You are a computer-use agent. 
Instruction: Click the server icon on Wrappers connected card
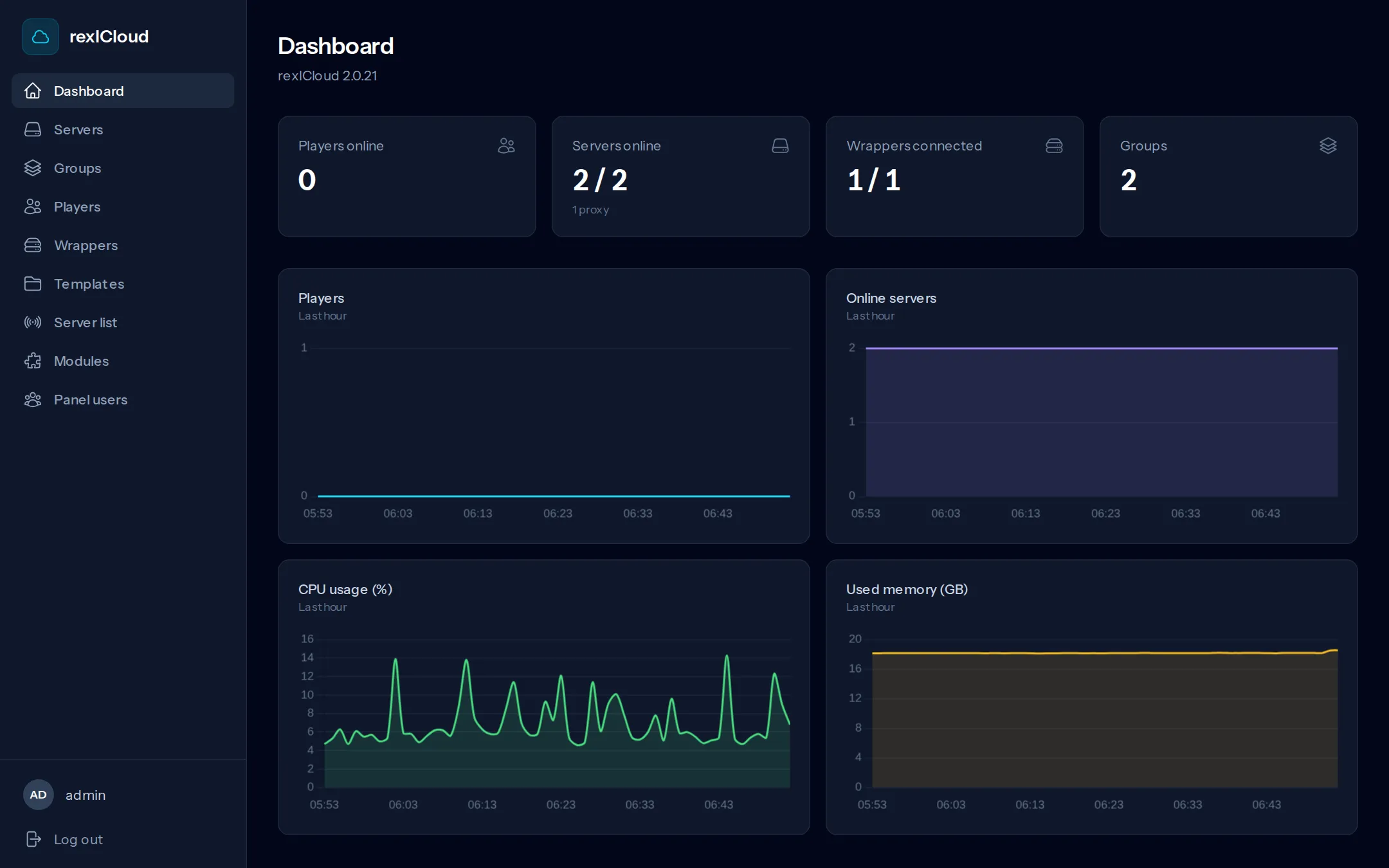pyautogui.click(x=1055, y=146)
